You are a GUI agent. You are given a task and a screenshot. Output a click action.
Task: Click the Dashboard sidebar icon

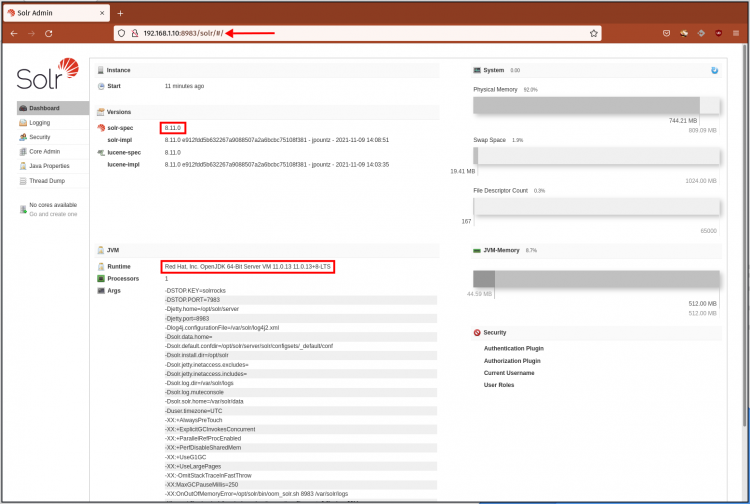(x=23, y=108)
